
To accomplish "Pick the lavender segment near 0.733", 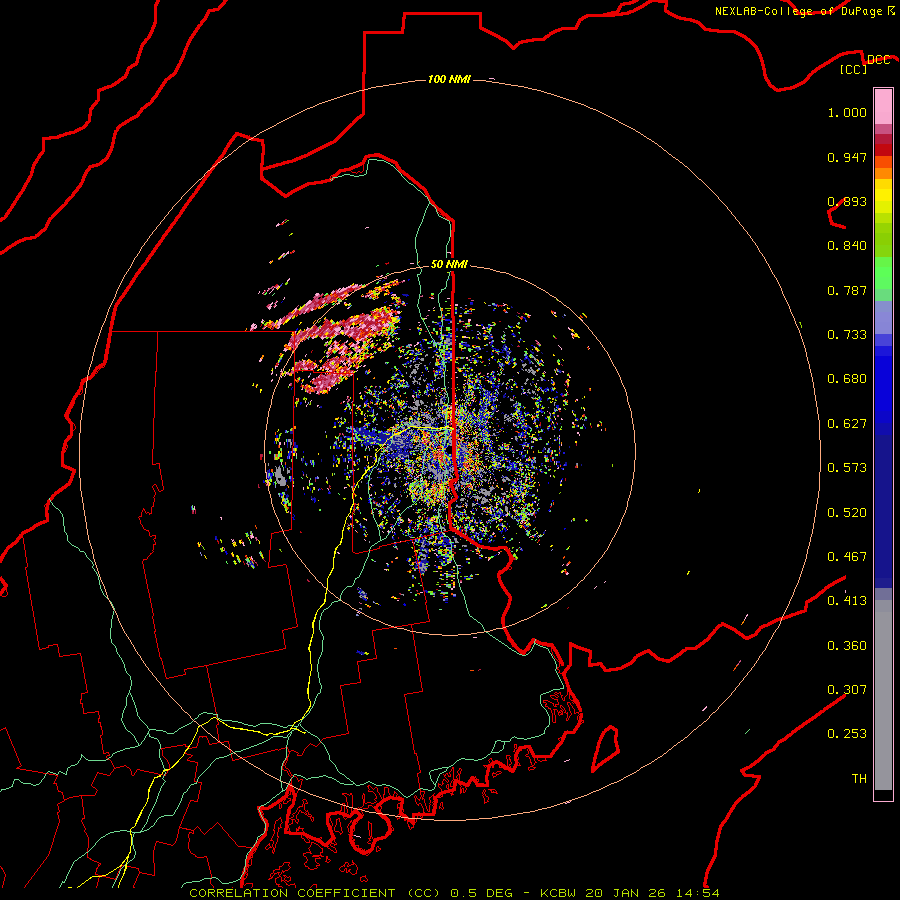I will click(x=883, y=317).
